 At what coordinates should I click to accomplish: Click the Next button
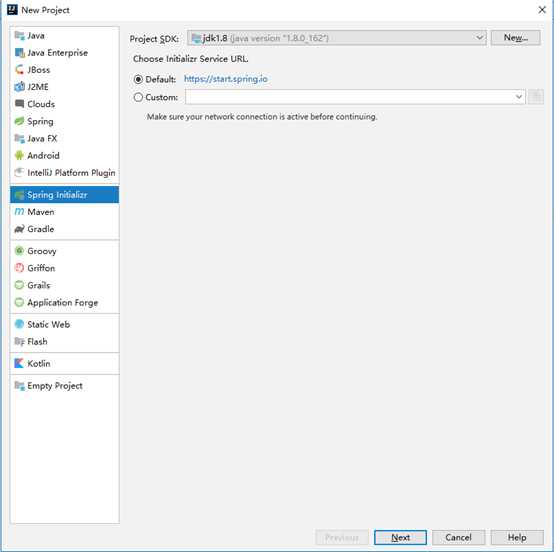(400, 538)
